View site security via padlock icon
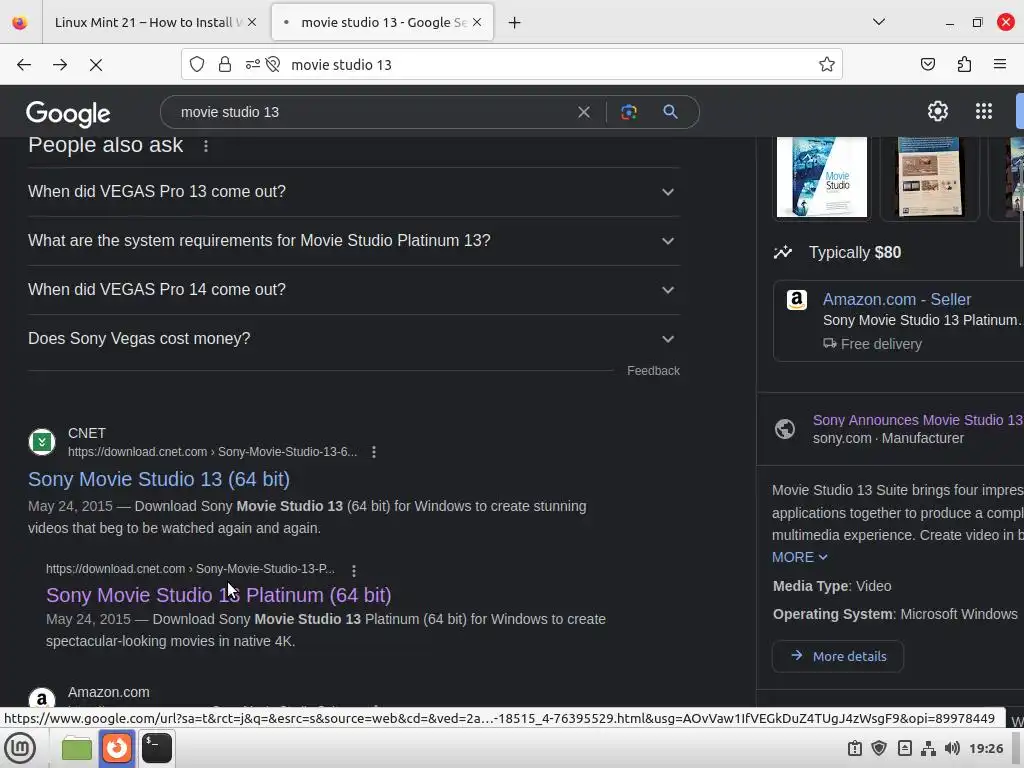Viewport: 1024px width, 768px height. 225,64
